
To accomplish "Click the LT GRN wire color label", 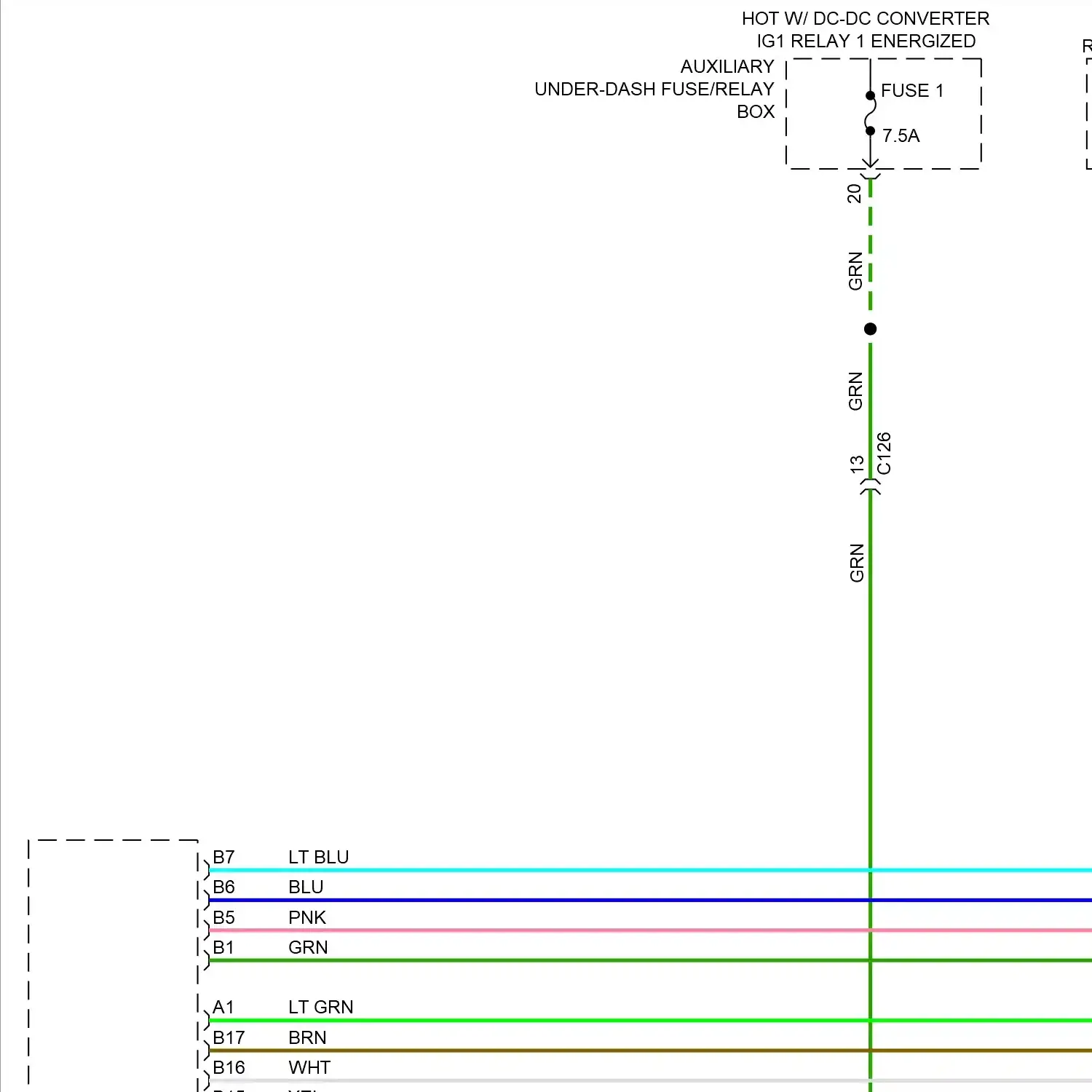I will pyautogui.click(x=320, y=1008).
